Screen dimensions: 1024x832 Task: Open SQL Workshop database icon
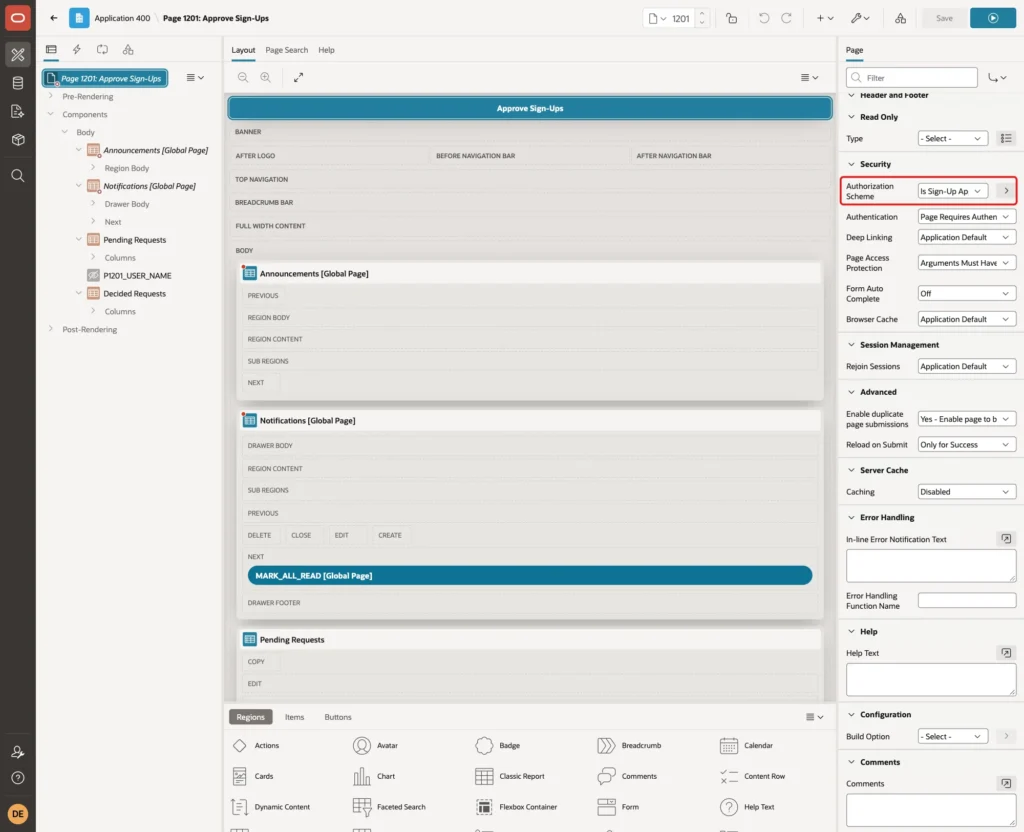pyautogui.click(x=18, y=83)
